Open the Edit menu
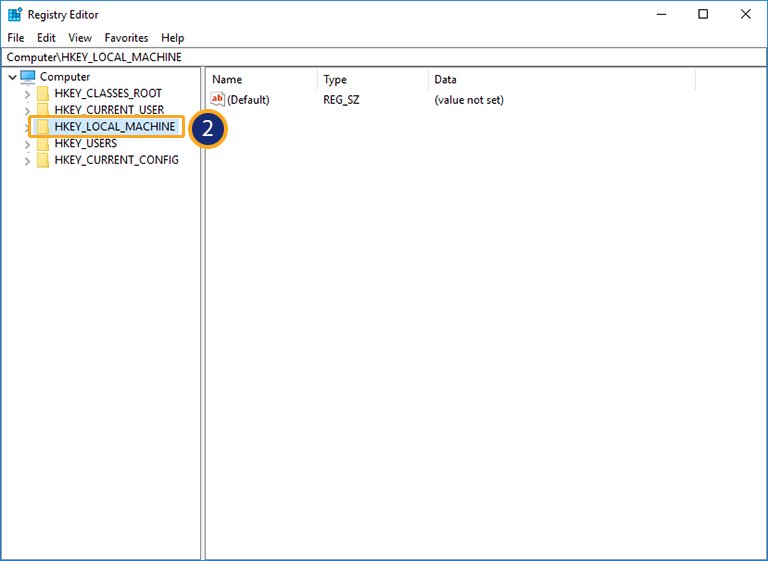This screenshot has height=561, width=768. click(46, 38)
